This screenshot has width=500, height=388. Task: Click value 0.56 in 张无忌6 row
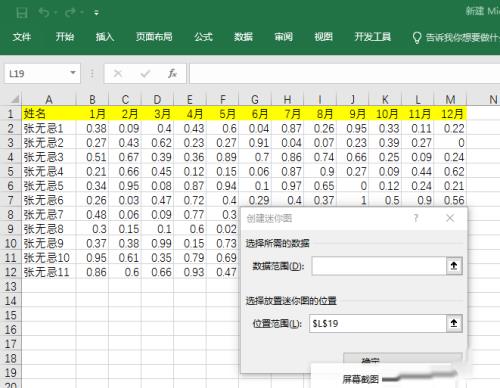pos(450,200)
